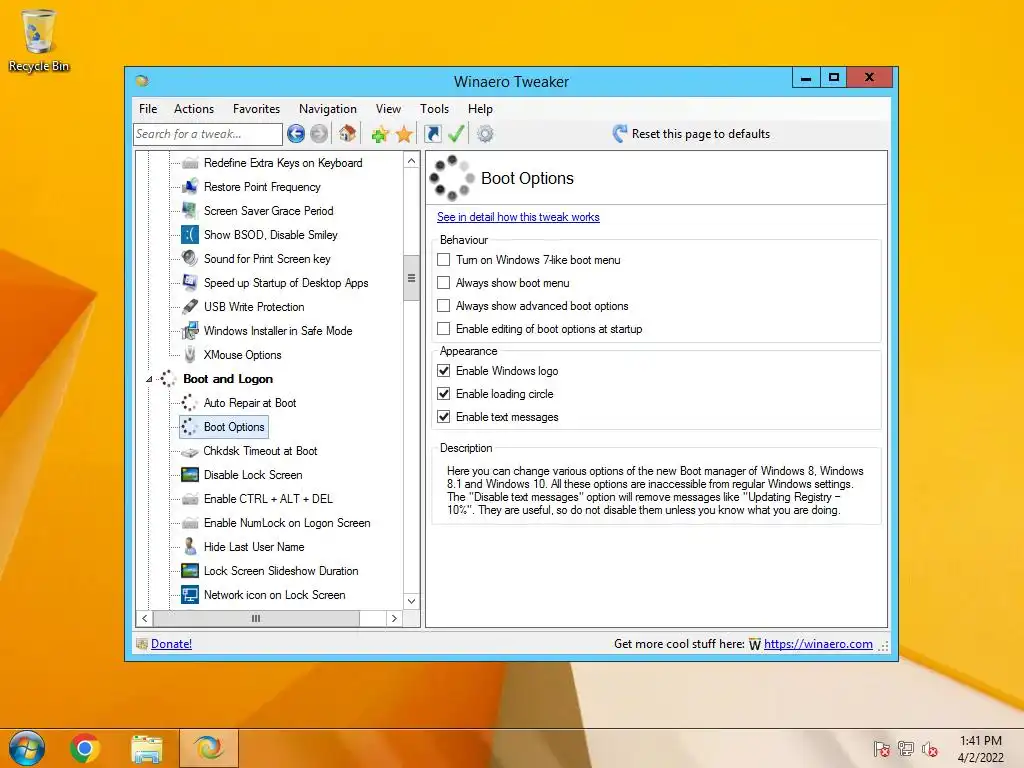Open the Navigation menu
The image size is (1024, 768).
328,109
